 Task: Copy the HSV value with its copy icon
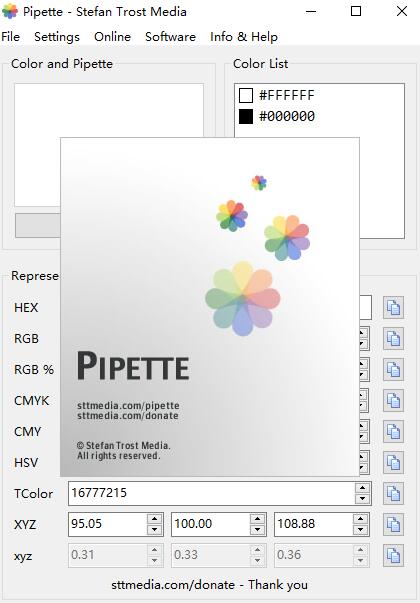(393, 463)
